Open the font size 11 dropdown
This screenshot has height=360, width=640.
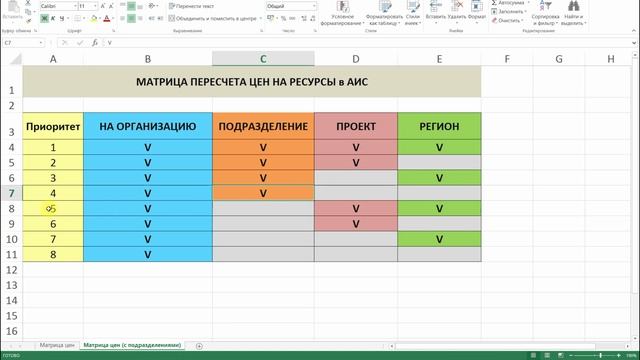(96, 6)
